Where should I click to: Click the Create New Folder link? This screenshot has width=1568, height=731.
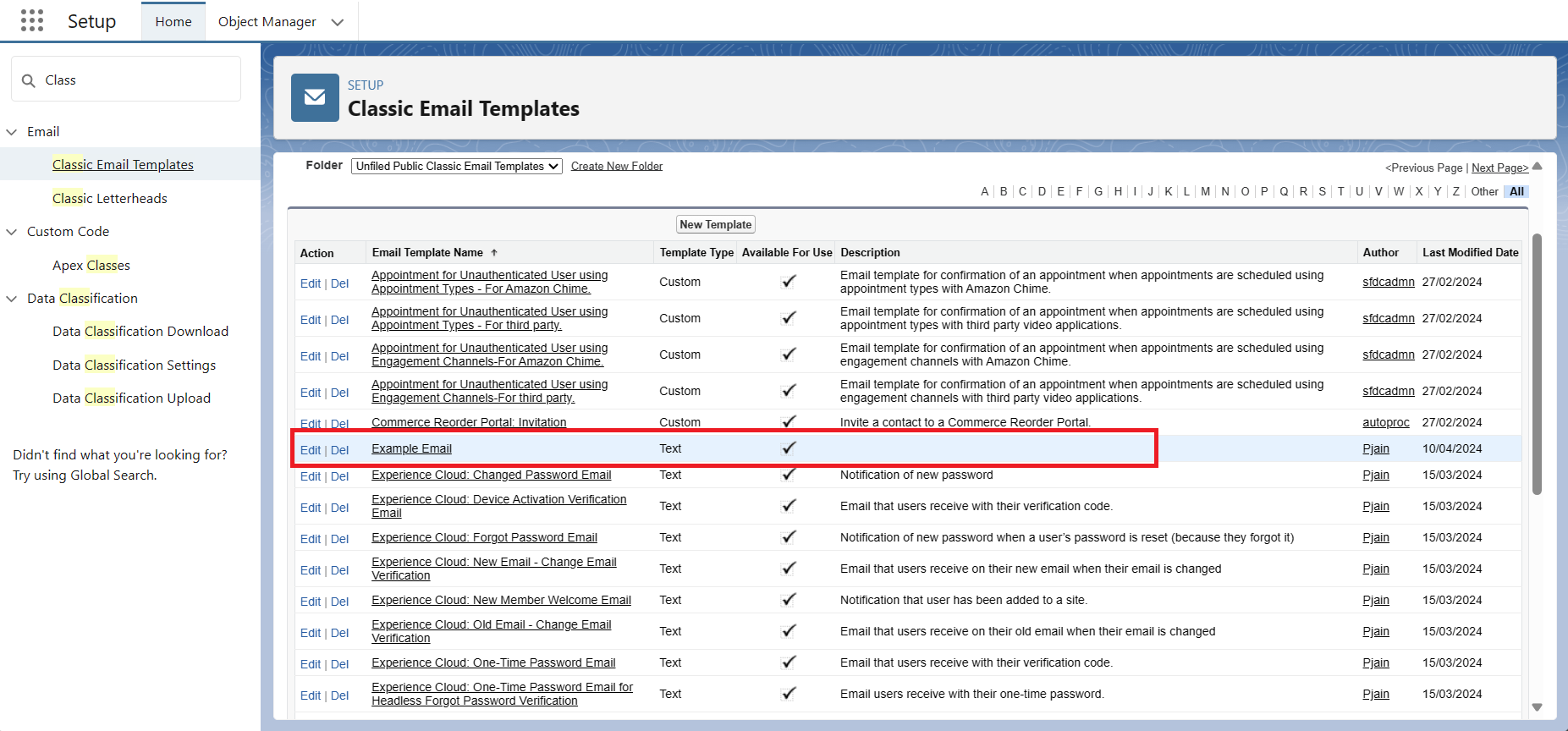[x=616, y=167]
